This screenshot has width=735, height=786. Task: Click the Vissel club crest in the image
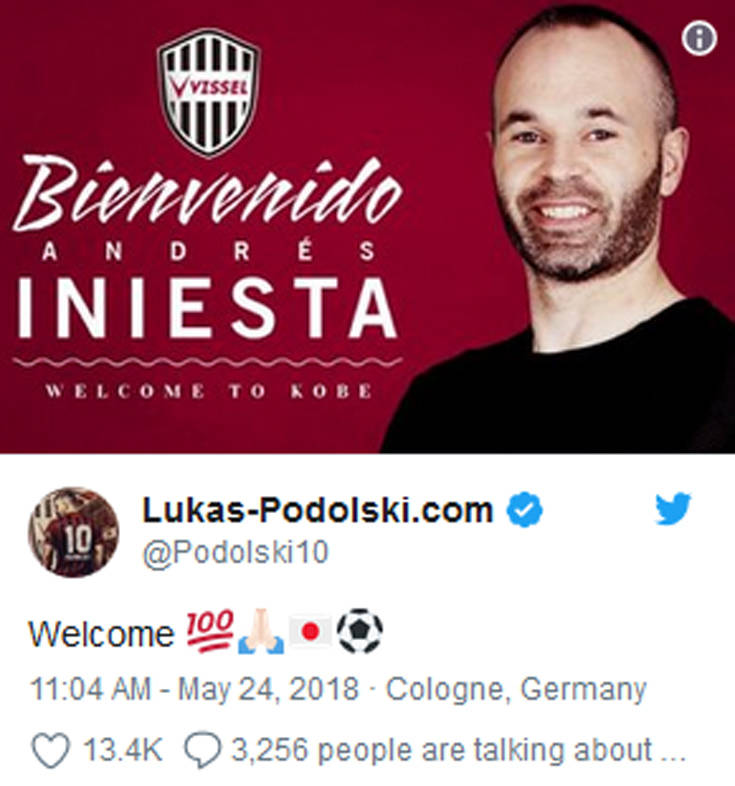tap(209, 92)
